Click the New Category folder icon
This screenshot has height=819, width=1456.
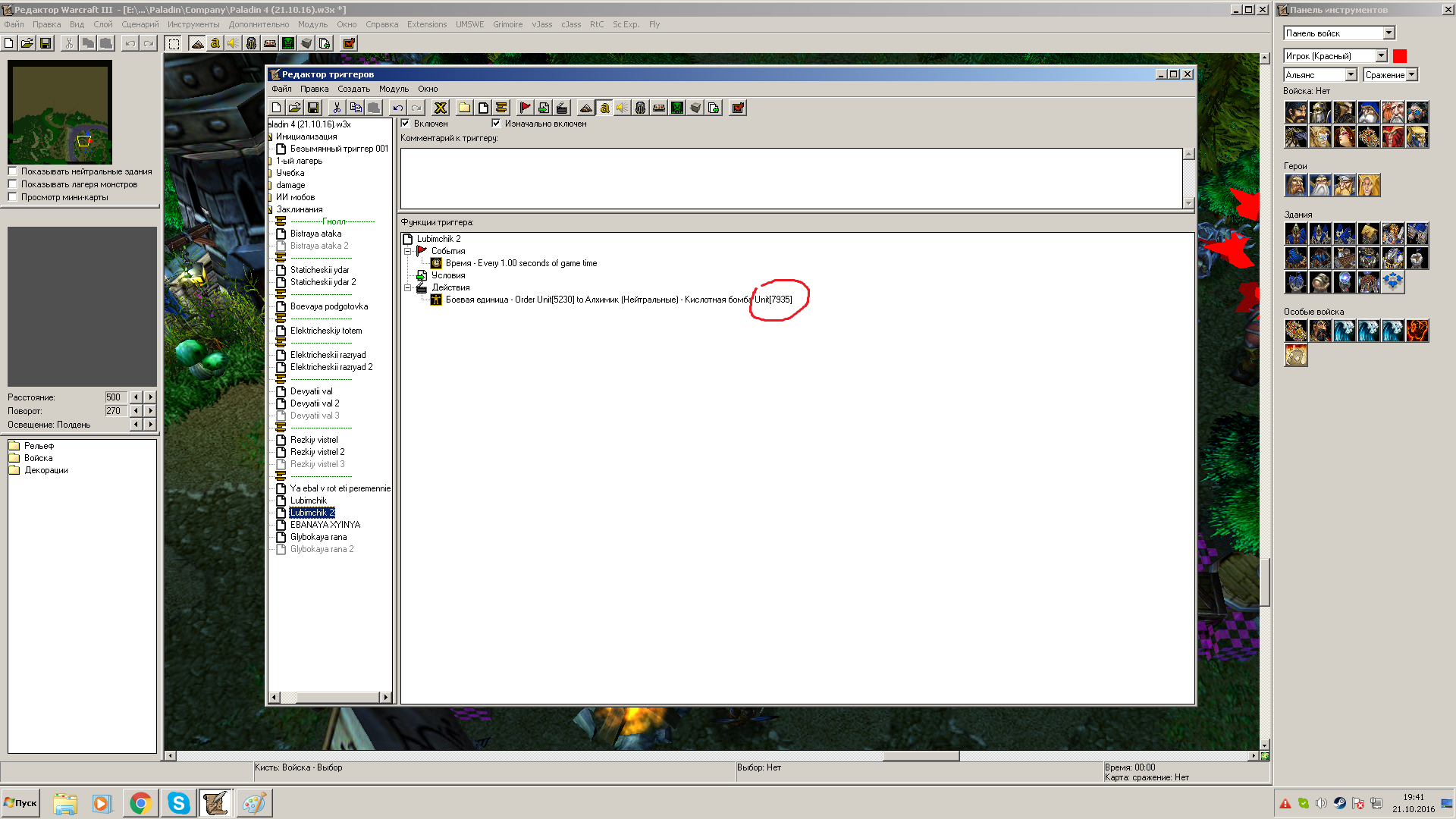pos(464,108)
